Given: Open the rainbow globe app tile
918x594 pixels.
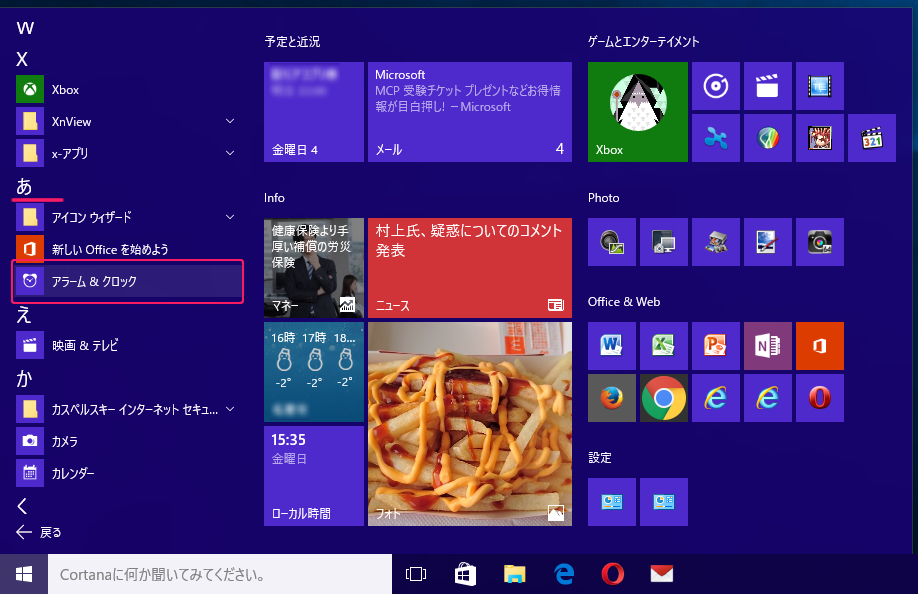Looking at the screenshot, I should [x=768, y=138].
